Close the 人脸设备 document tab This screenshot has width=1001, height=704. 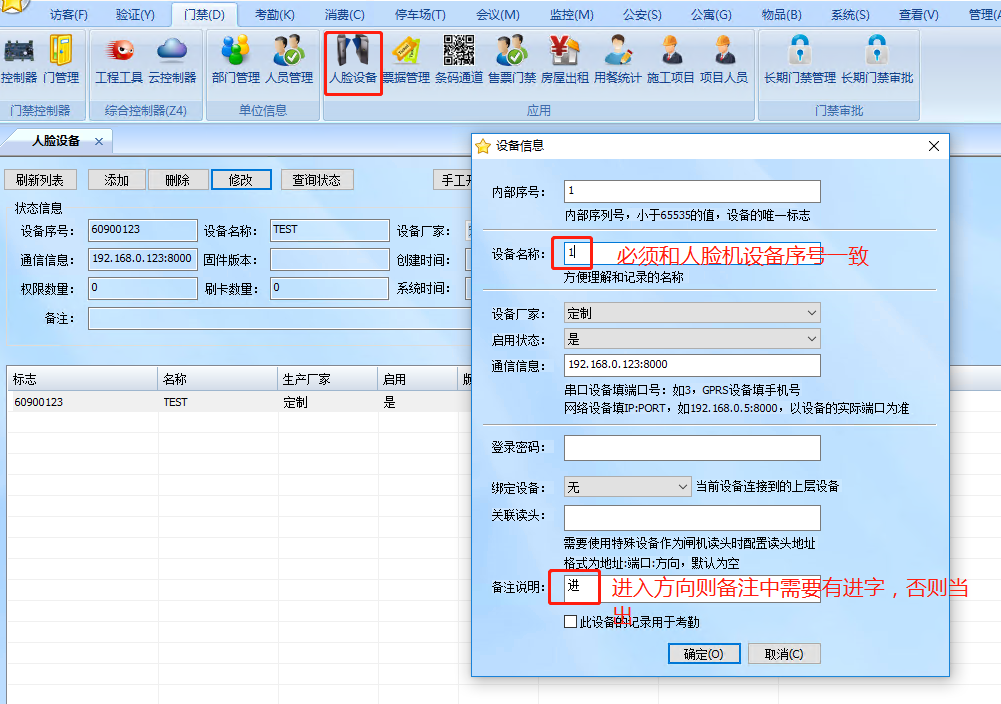99,142
